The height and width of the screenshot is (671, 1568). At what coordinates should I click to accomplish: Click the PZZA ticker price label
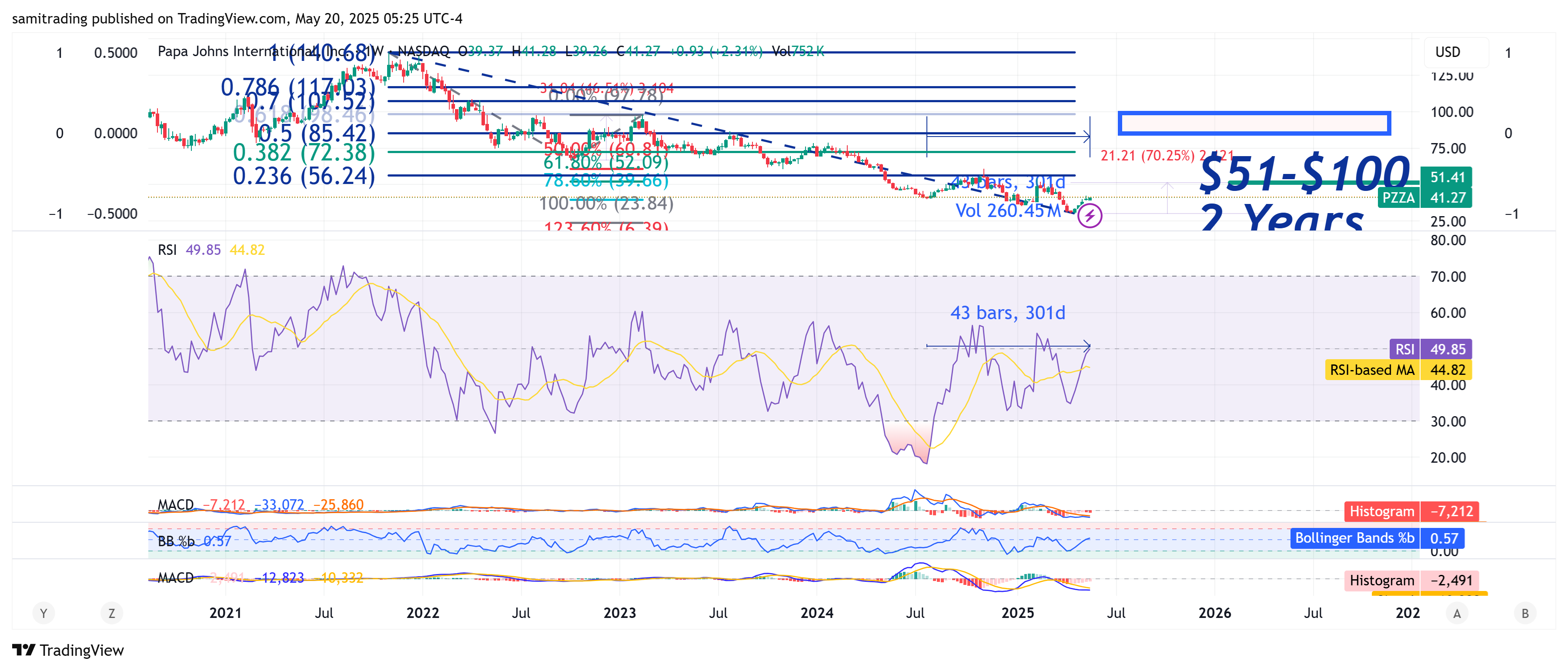[x=1399, y=198]
